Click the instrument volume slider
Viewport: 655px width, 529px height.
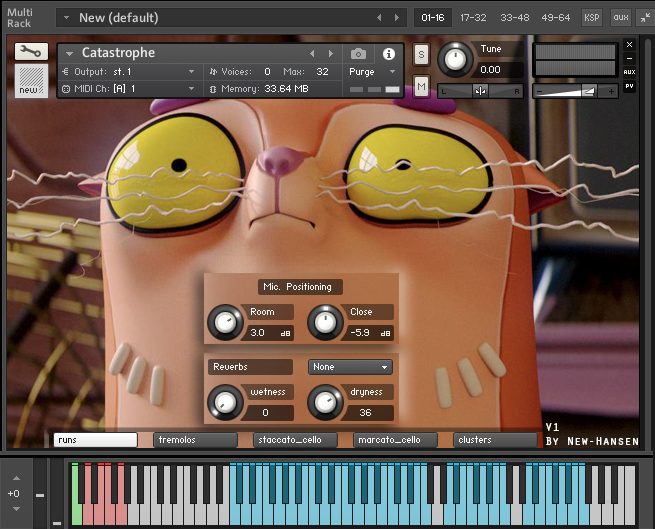point(575,91)
